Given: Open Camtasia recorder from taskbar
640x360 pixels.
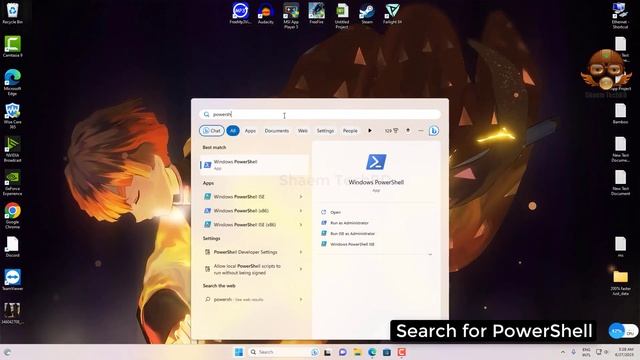Looking at the screenshot, I should [x=402, y=352].
